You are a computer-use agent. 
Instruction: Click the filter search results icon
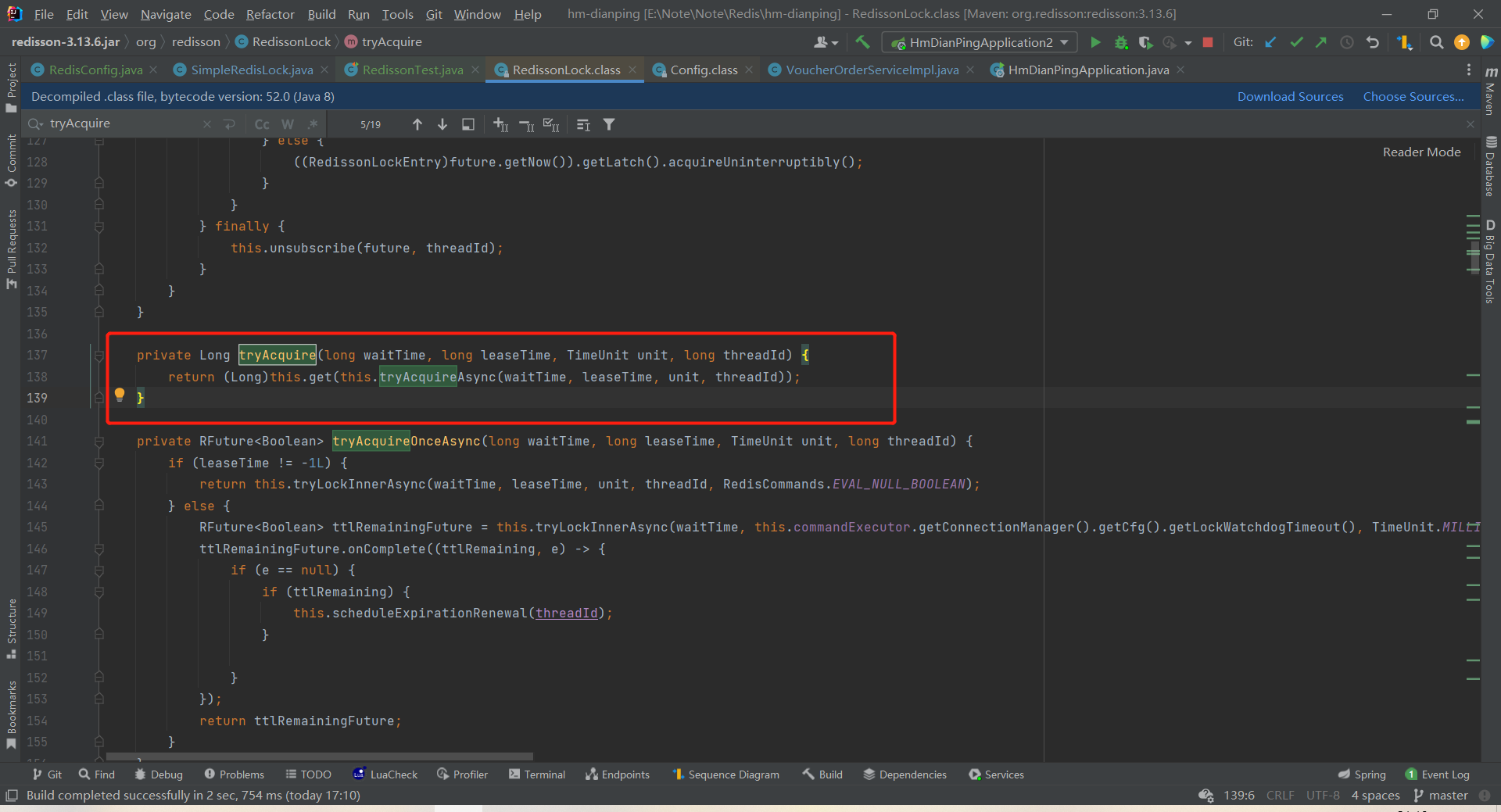[609, 124]
